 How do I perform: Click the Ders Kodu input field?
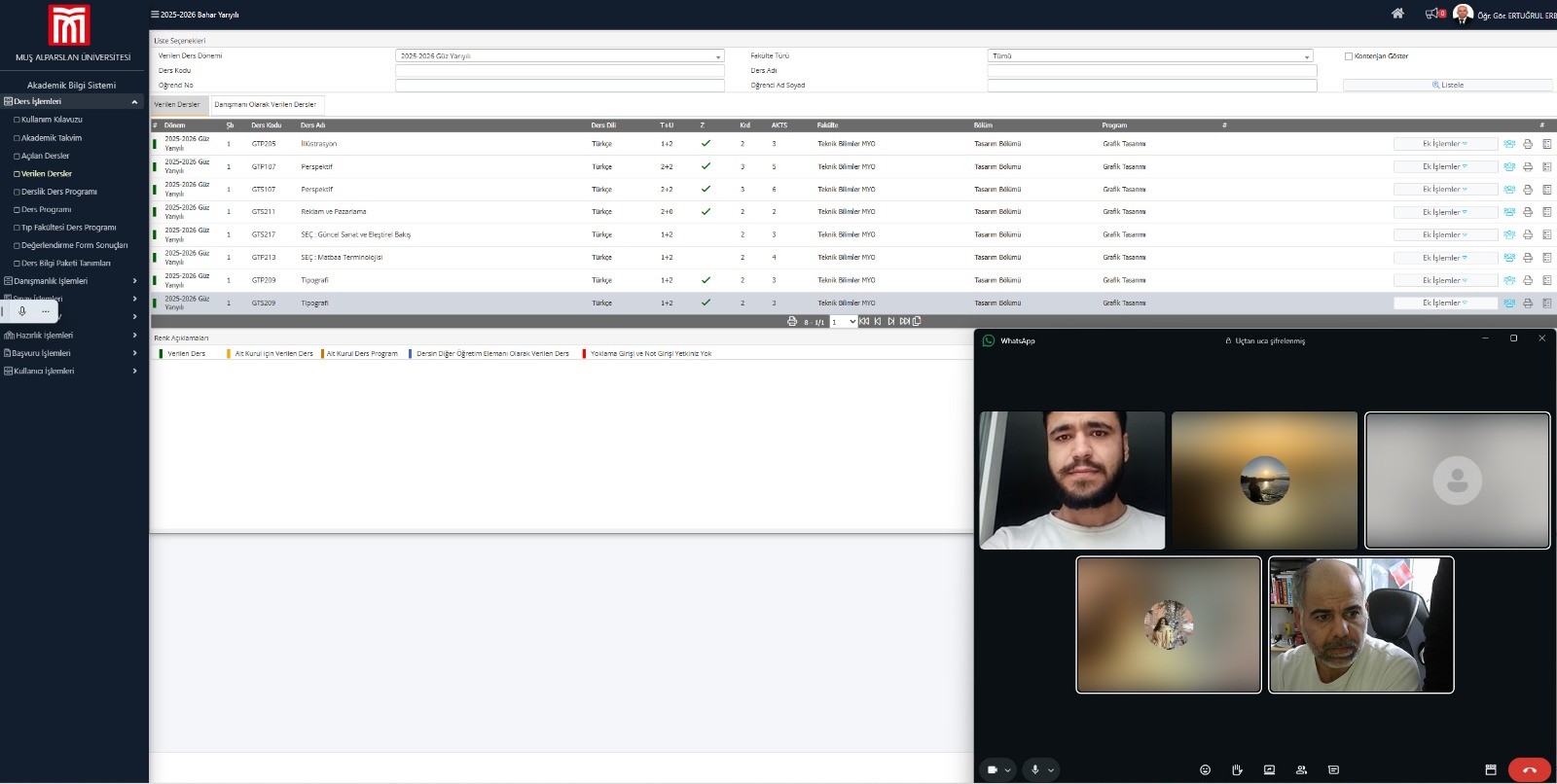(x=560, y=71)
